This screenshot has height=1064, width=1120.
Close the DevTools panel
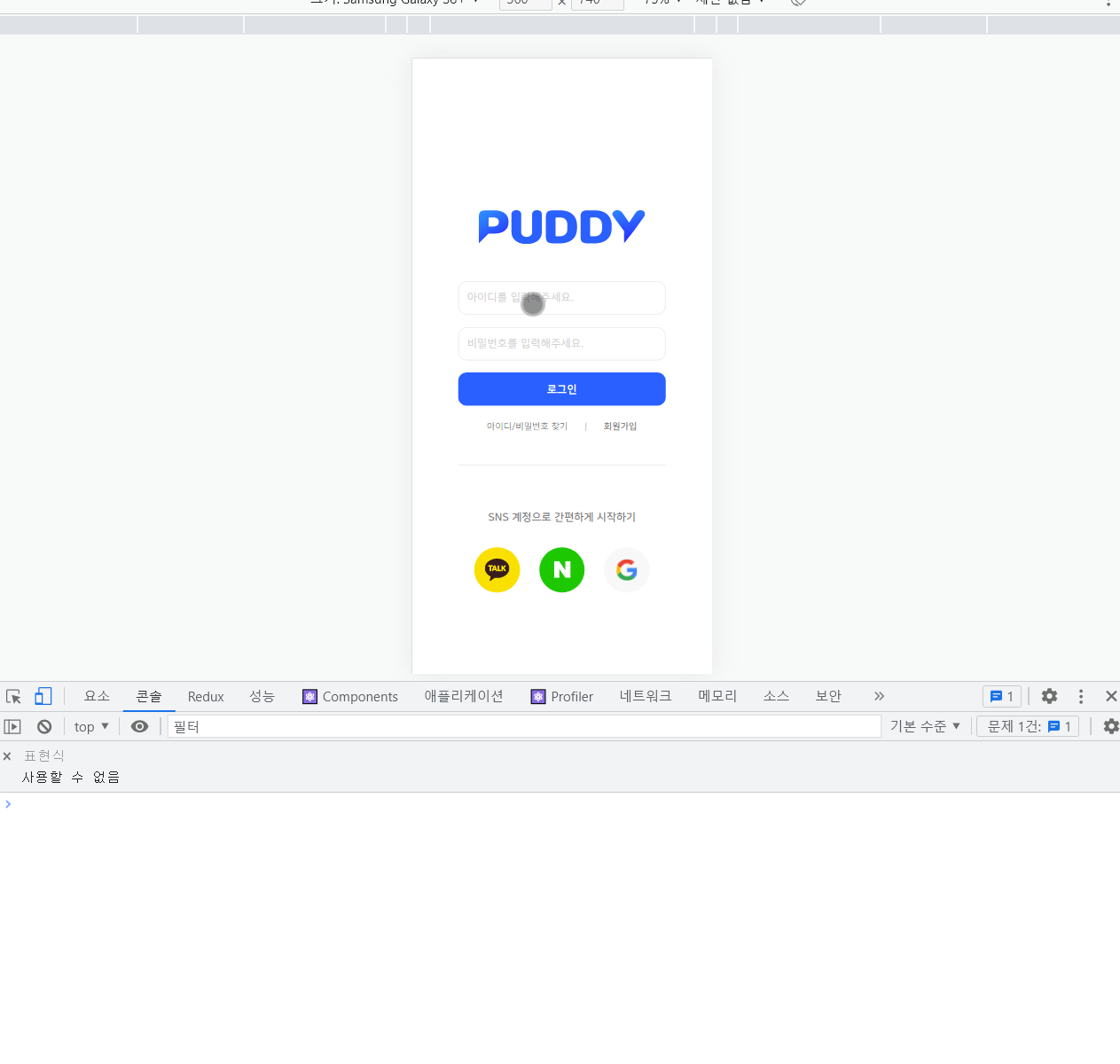(1110, 697)
